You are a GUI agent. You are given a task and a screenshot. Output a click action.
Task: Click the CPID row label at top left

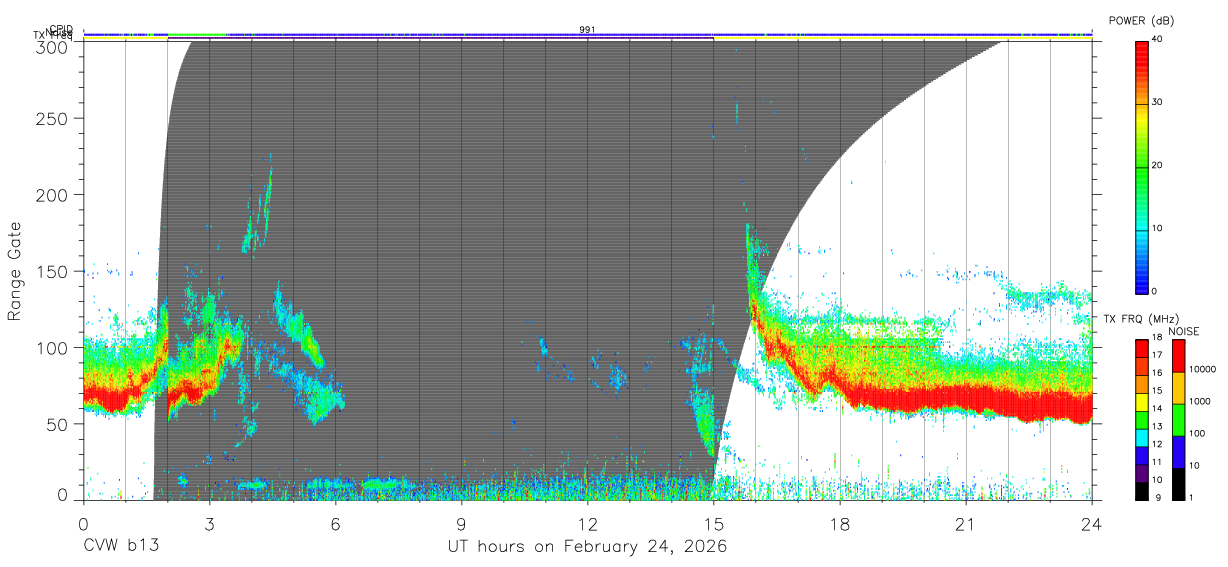pyautogui.click(x=61, y=29)
